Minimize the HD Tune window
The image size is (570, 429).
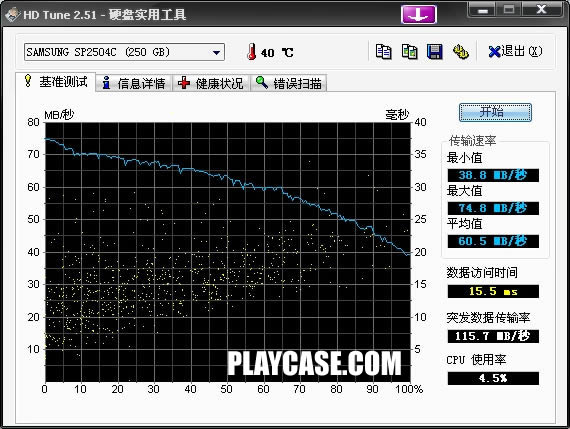pos(482,10)
